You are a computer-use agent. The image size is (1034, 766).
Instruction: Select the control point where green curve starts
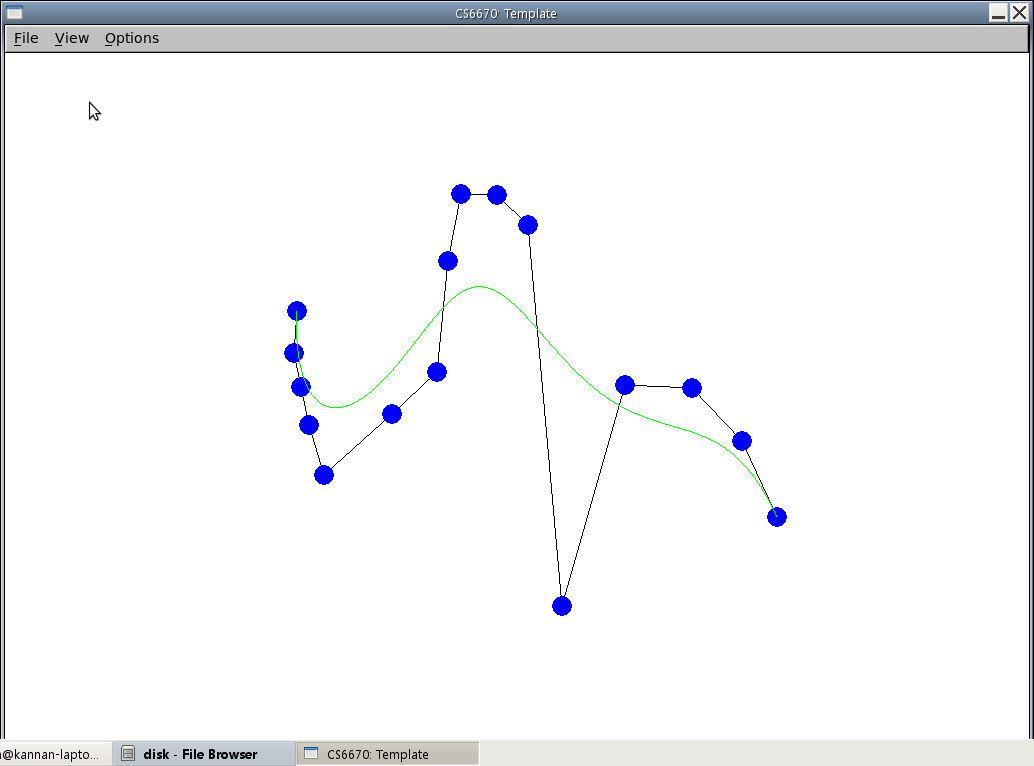click(x=297, y=311)
